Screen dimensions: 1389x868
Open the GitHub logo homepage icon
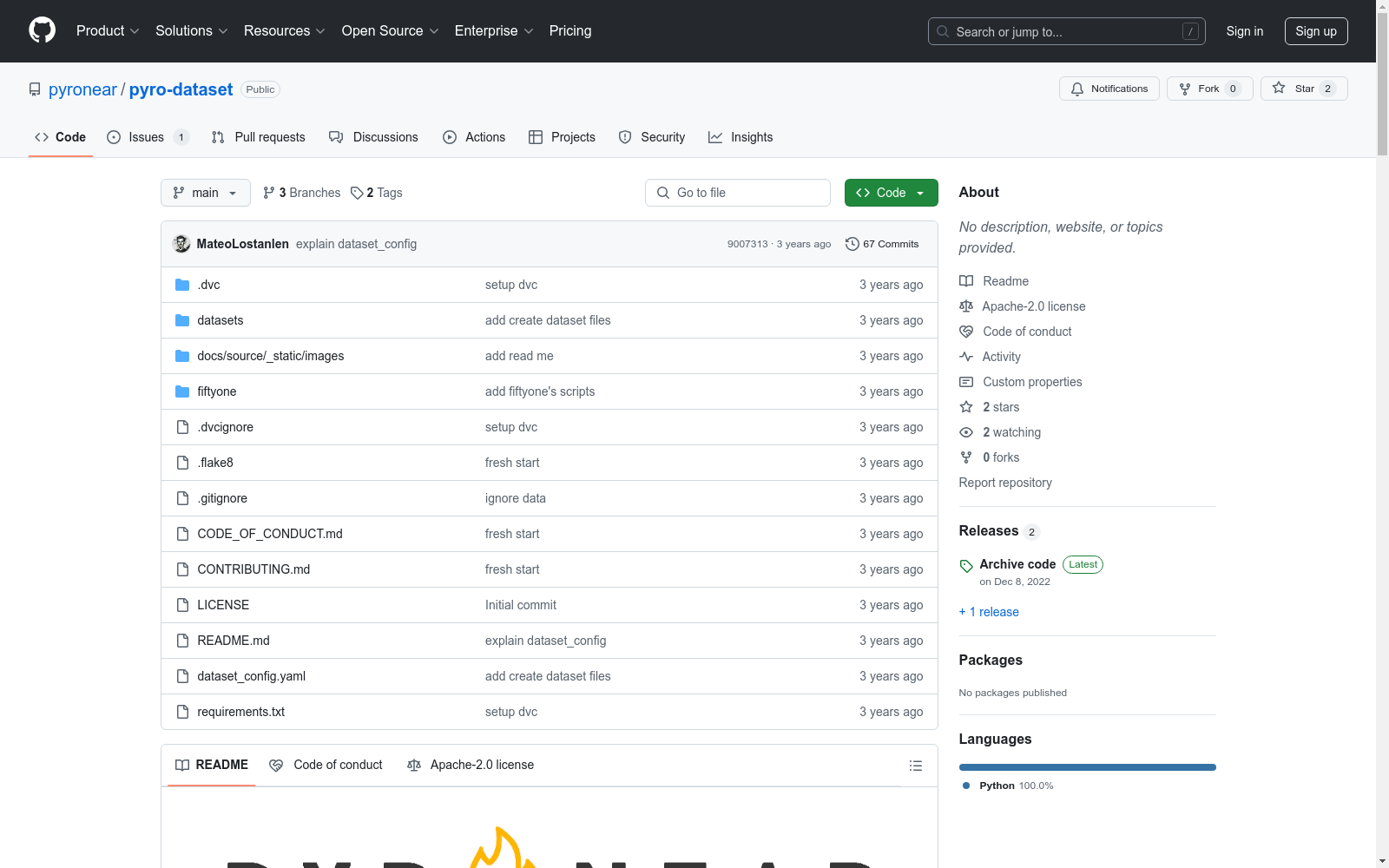point(42,30)
